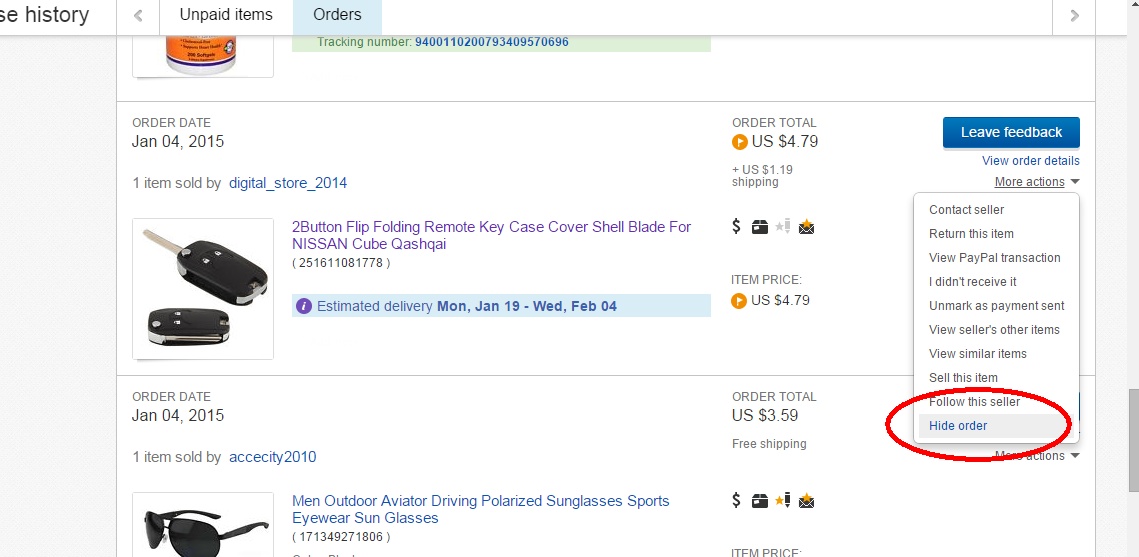Click the paid dollar icon for Nissan key order
Viewport: 1139px width, 557px height.
737,227
